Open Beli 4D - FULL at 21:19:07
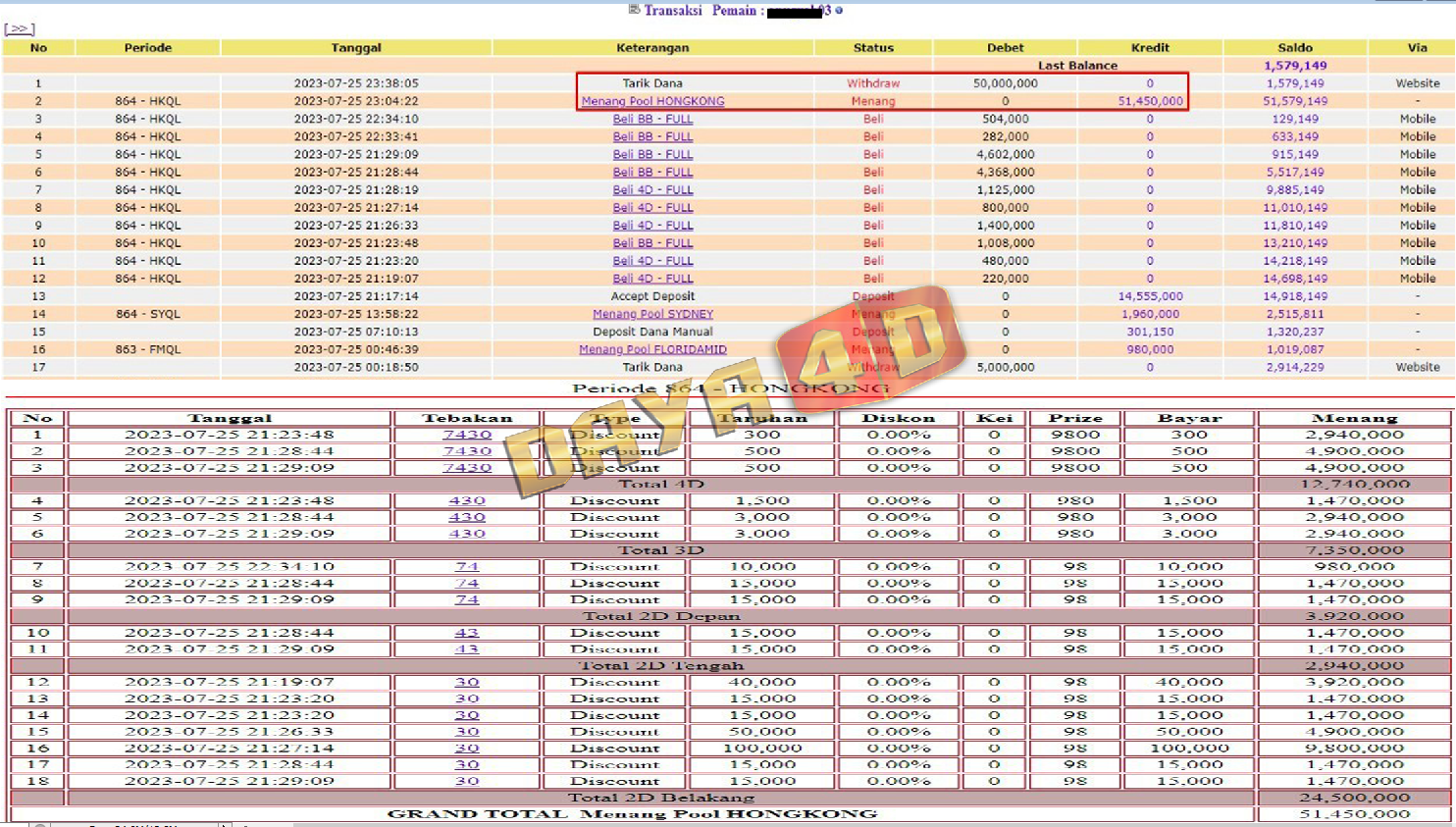The image size is (1456, 827). 652,279
